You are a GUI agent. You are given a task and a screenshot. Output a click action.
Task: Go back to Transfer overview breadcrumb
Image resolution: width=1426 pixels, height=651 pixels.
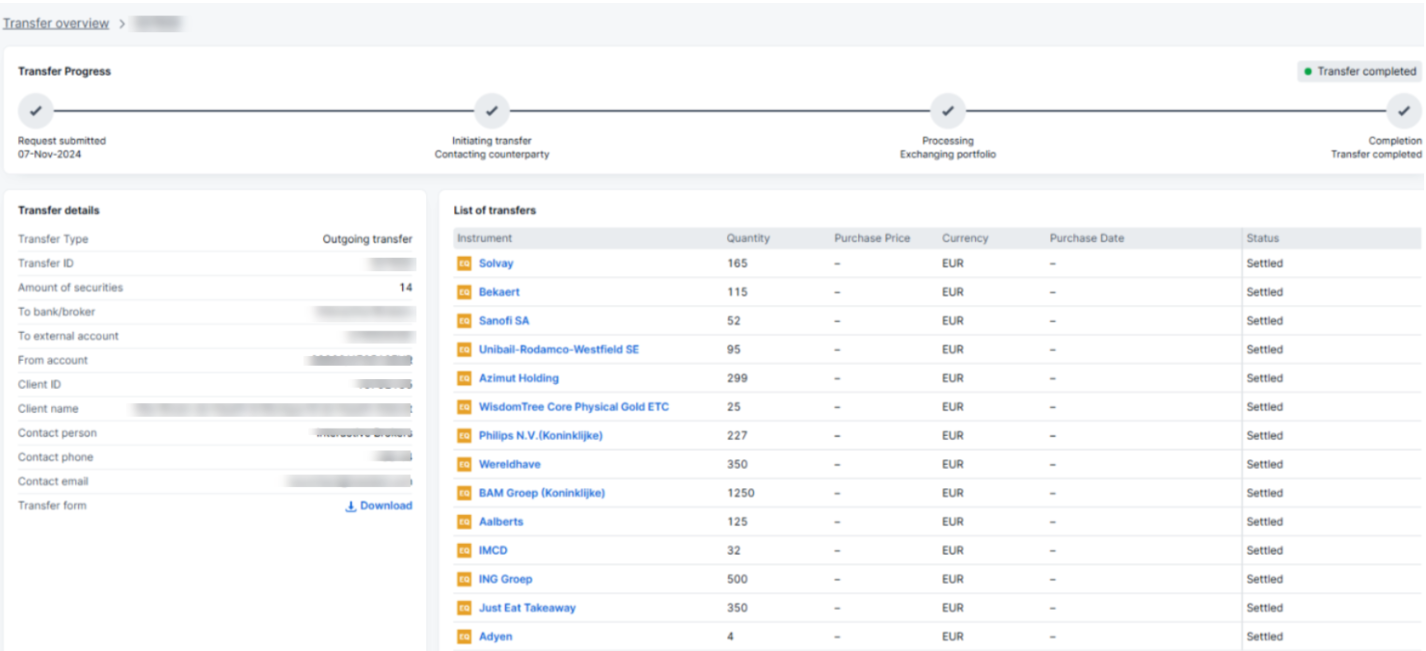pos(56,23)
